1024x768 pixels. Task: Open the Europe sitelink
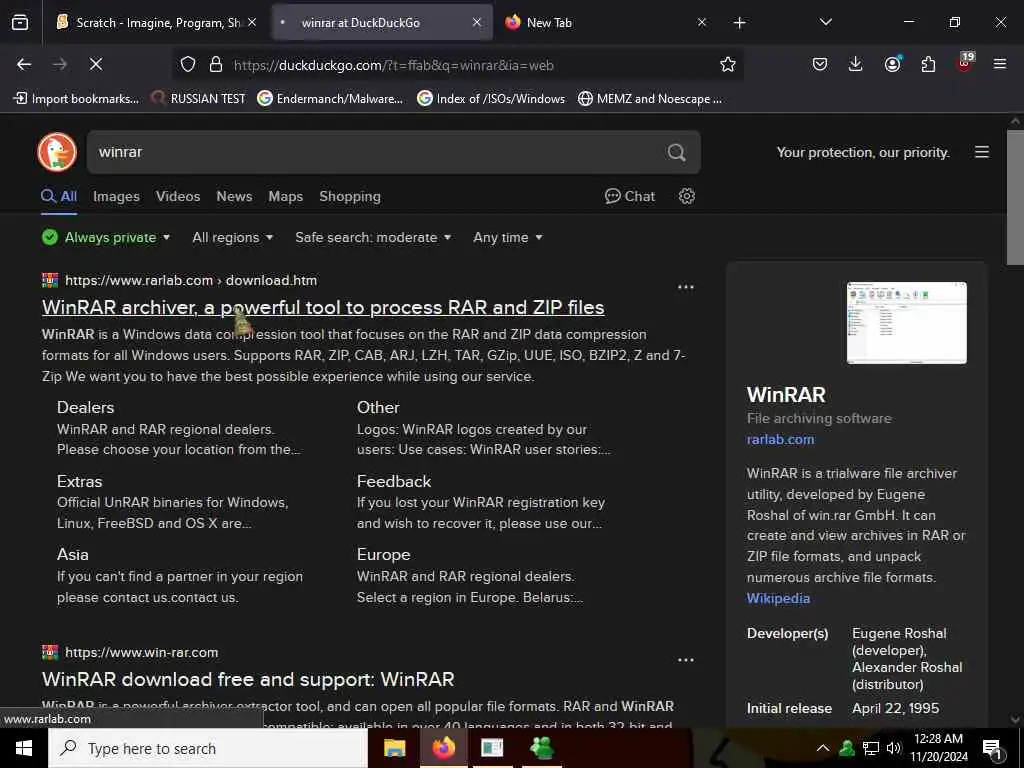(383, 554)
